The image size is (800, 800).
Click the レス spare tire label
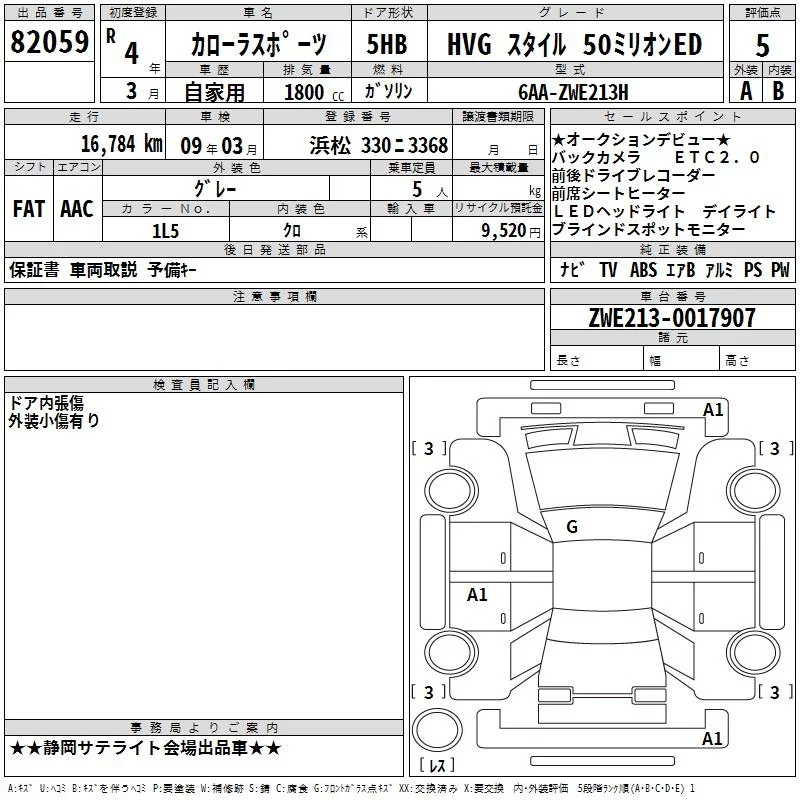pos(437,765)
